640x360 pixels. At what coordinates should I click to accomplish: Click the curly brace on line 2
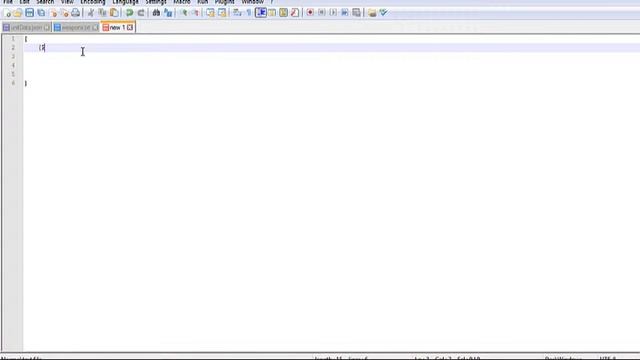(x=41, y=48)
